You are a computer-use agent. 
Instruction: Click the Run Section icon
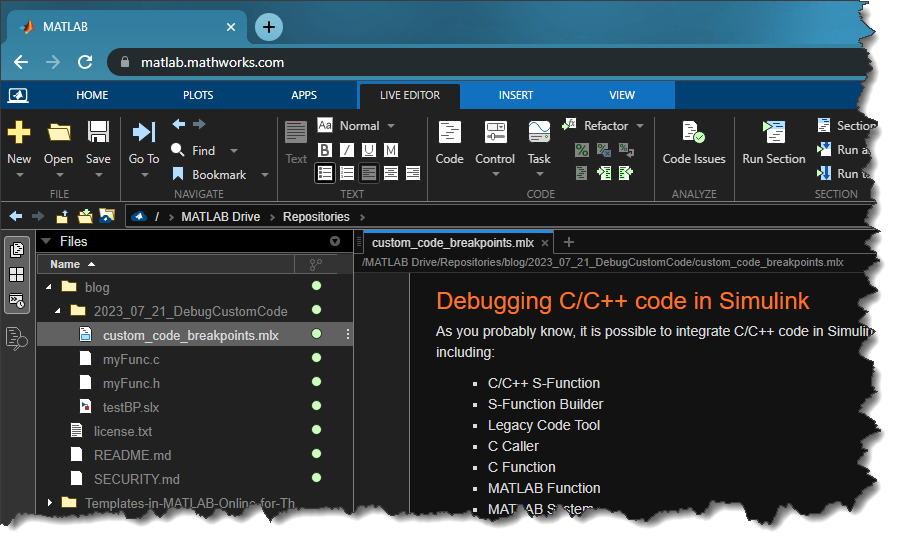coord(773,134)
